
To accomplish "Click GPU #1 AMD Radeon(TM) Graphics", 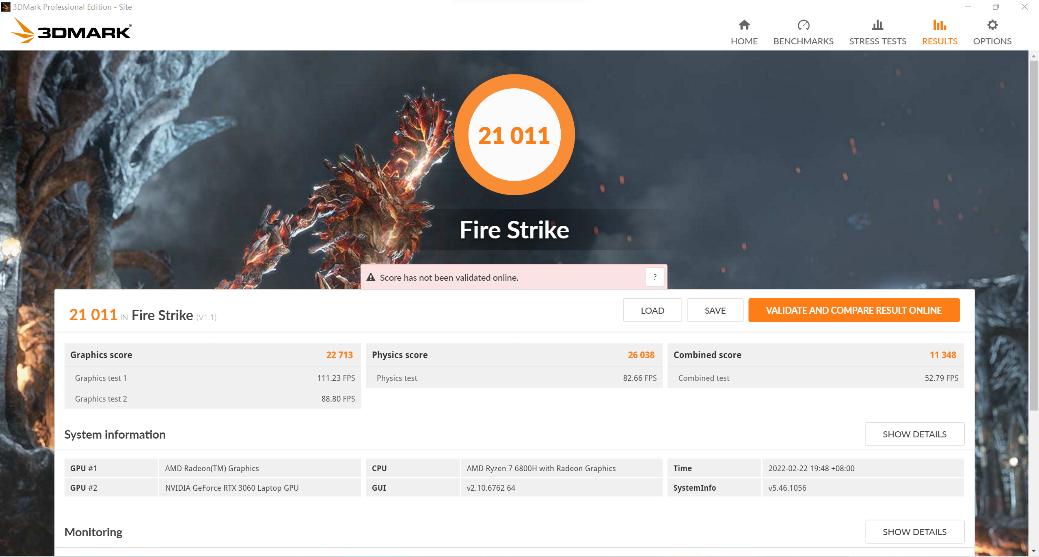I will (x=213, y=468).
